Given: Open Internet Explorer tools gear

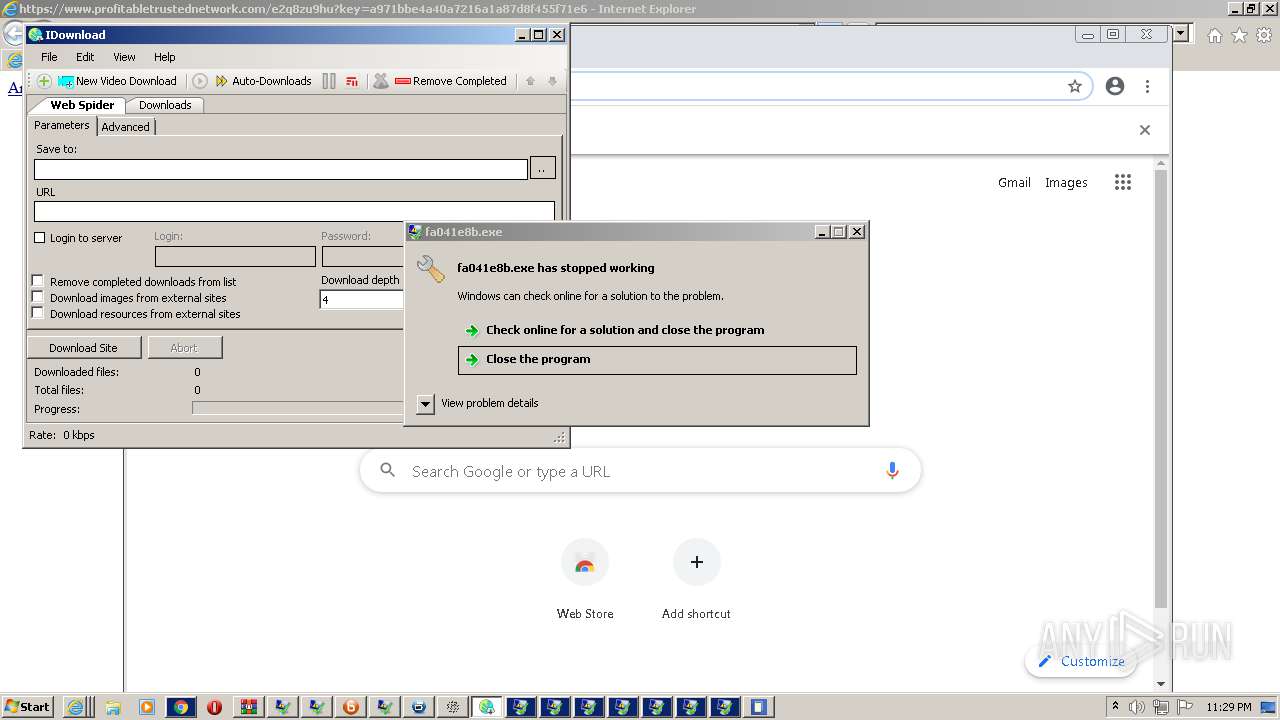Looking at the screenshot, I should [1264, 35].
